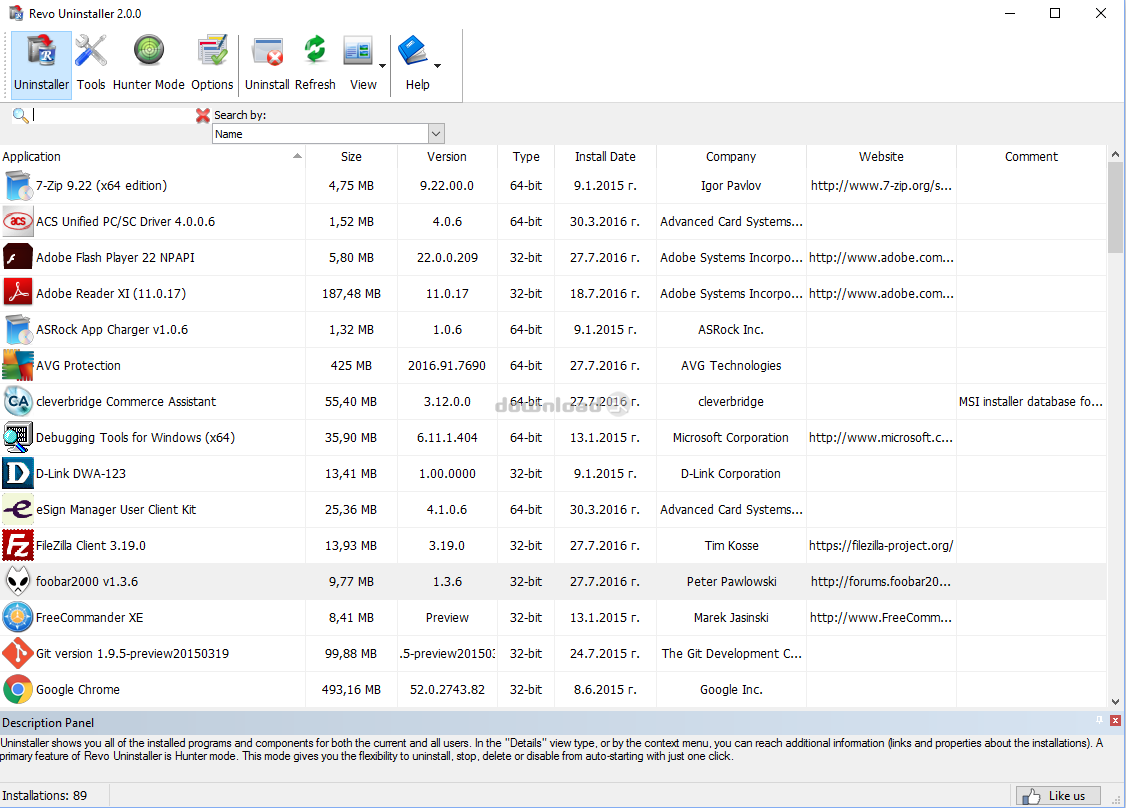Image resolution: width=1126 pixels, height=808 pixels.
Task: Click the '493,16 MB' size cell
Action: point(351,689)
